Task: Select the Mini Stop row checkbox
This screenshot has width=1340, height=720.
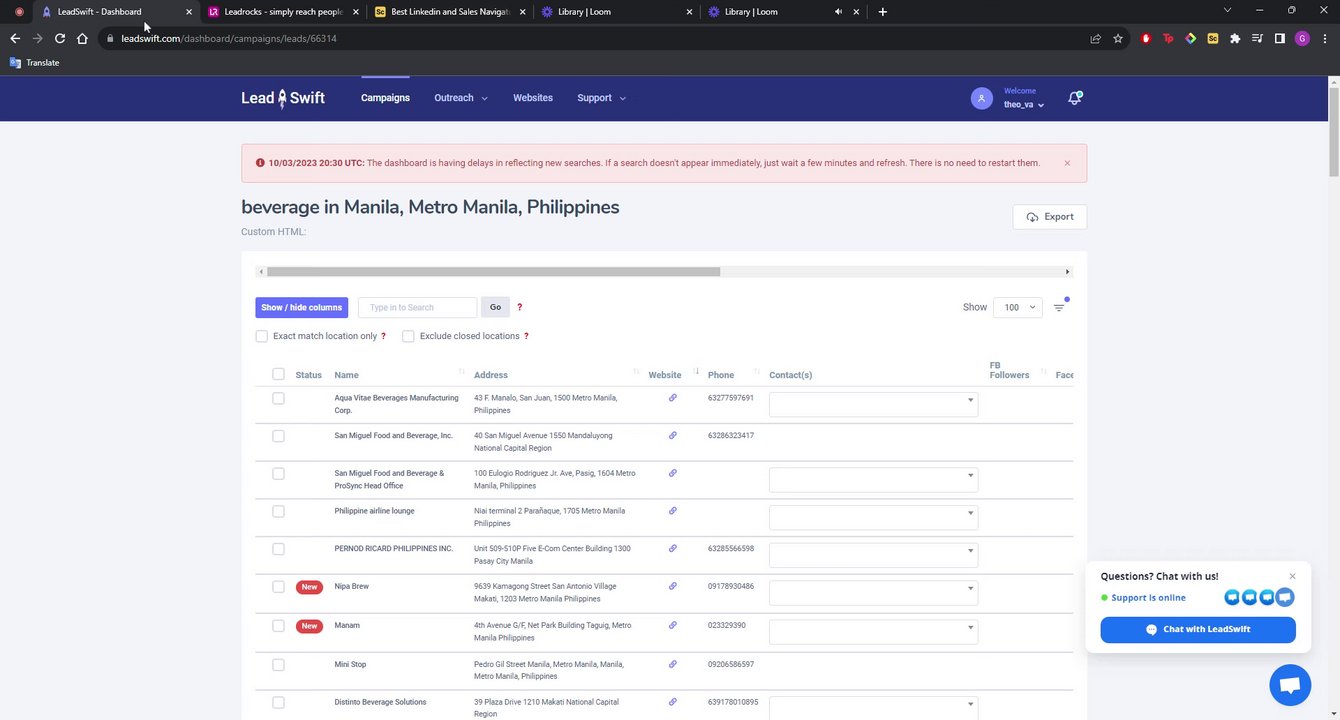Action: click(278, 665)
